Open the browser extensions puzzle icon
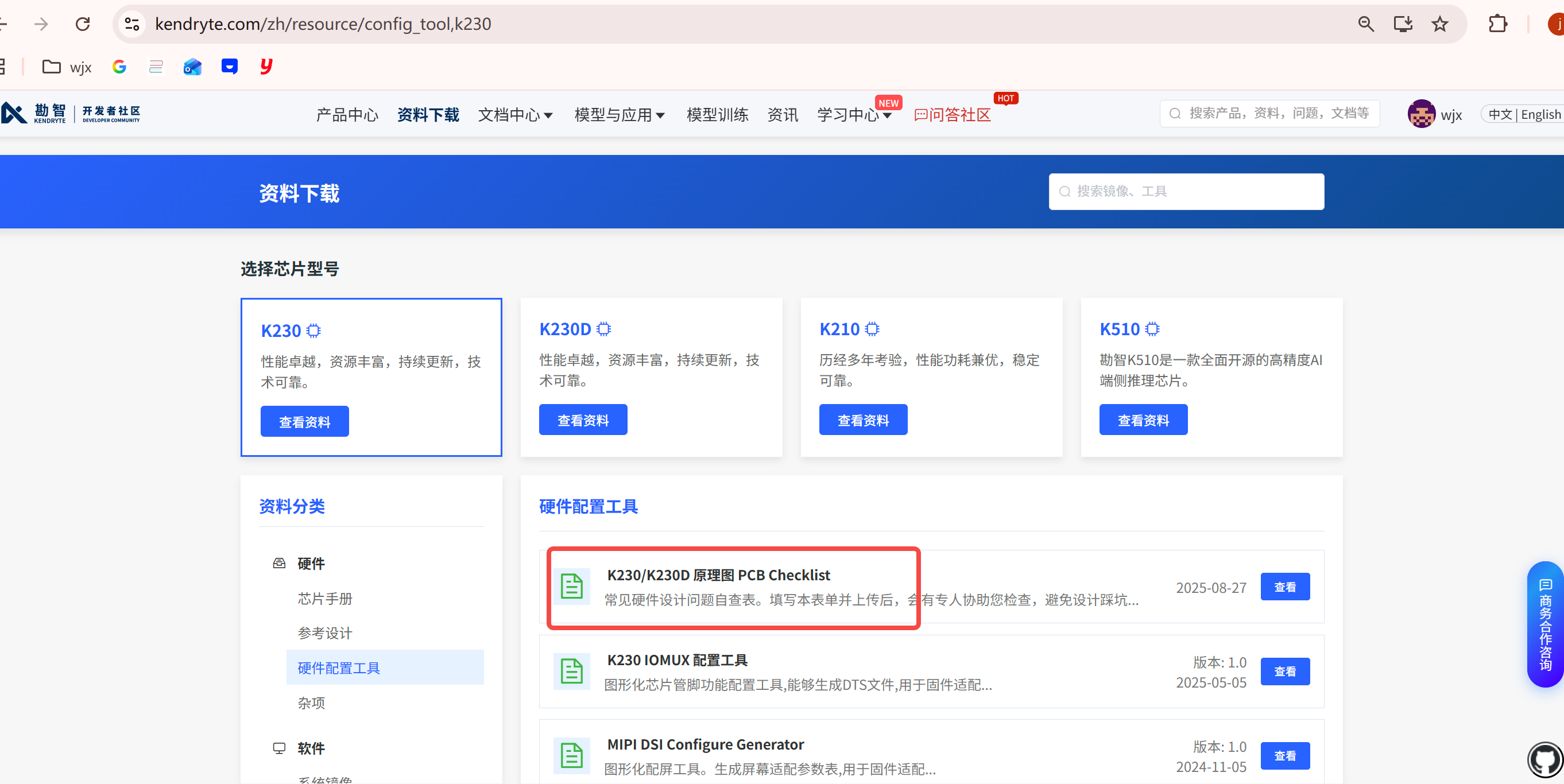The height and width of the screenshot is (784, 1564). [1498, 24]
